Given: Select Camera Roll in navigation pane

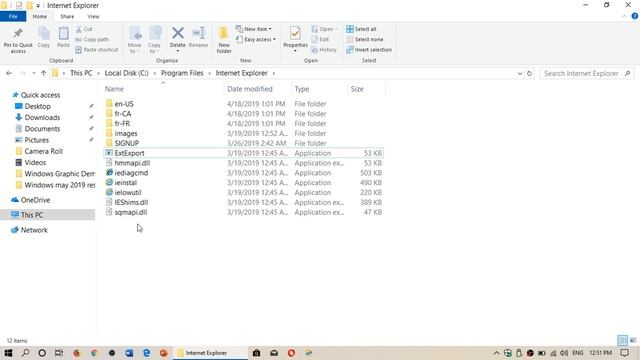Looking at the screenshot, I should point(43,151).
